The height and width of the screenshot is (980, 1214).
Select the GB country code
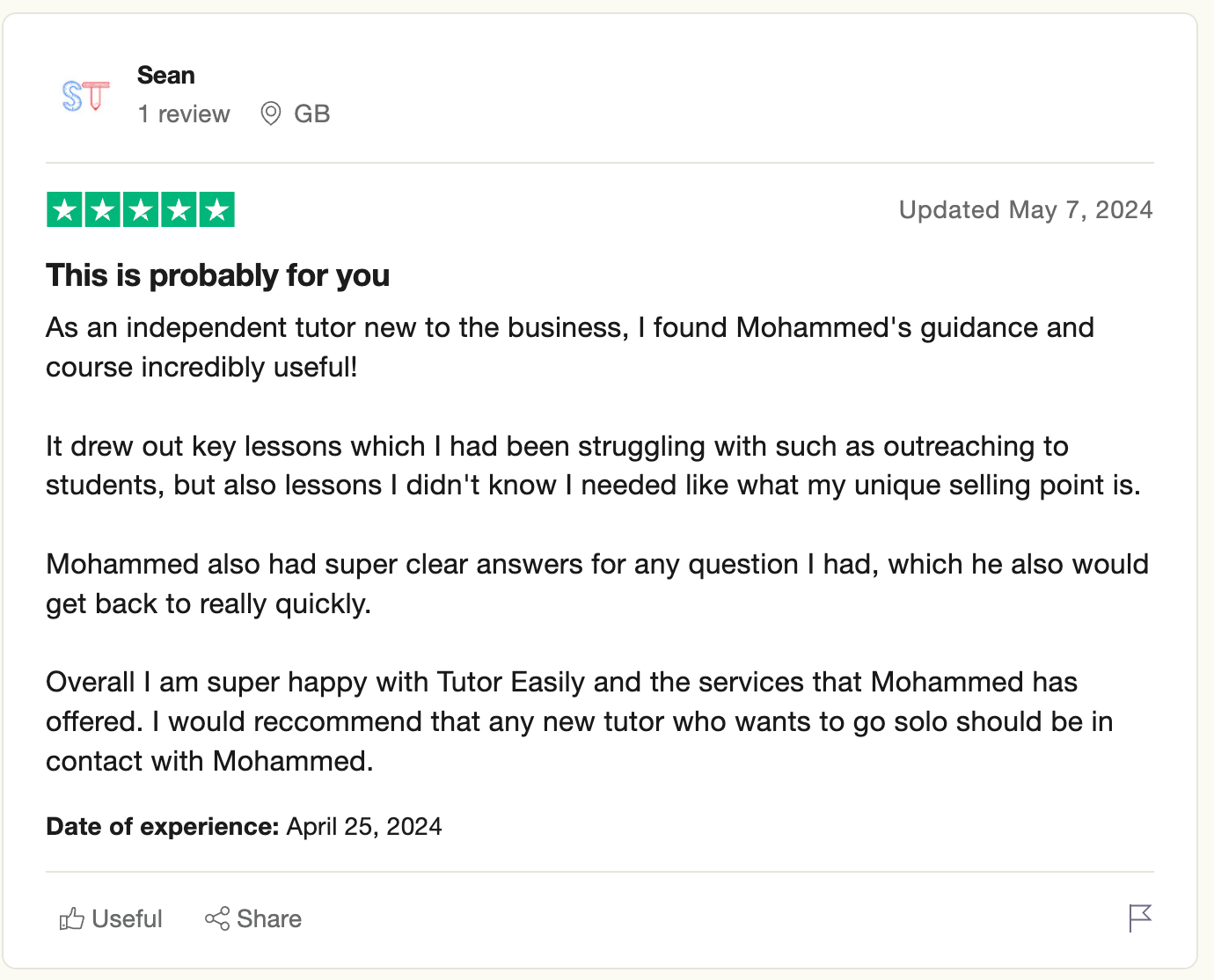311,114
